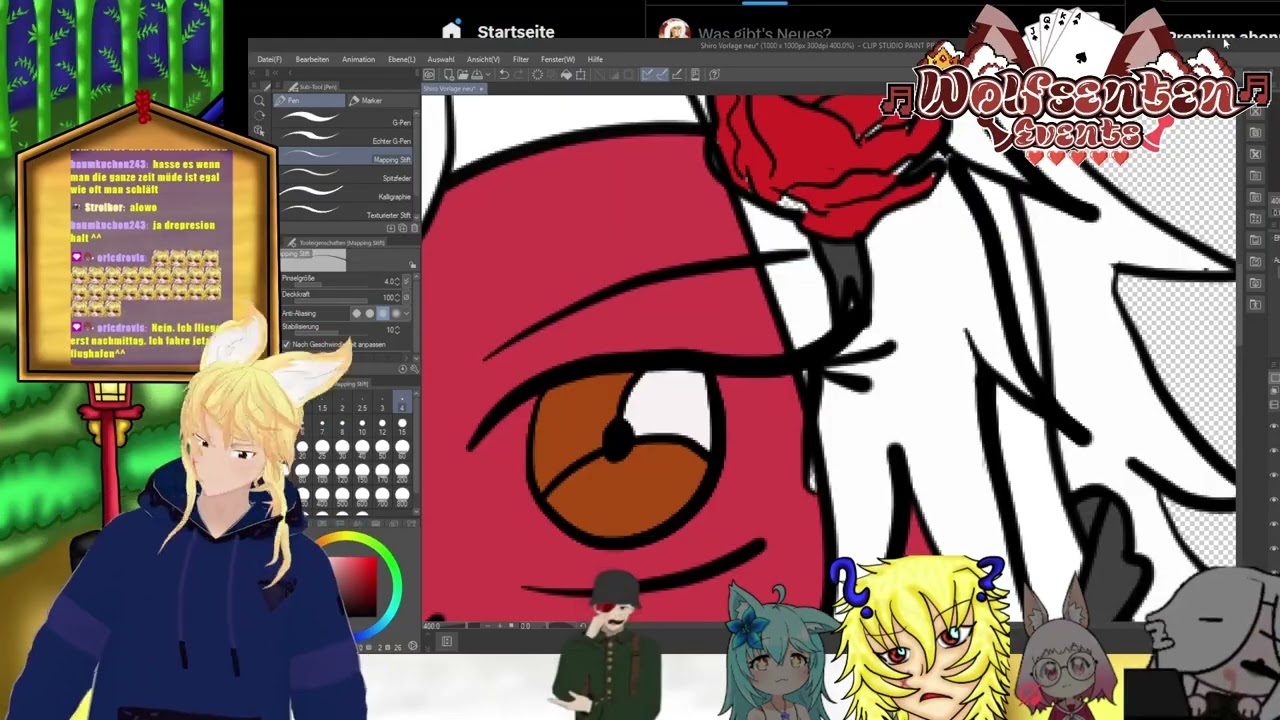Select brush size 4 preset
This screenshot has height=720, width=1280.
(x=402, y=402)
